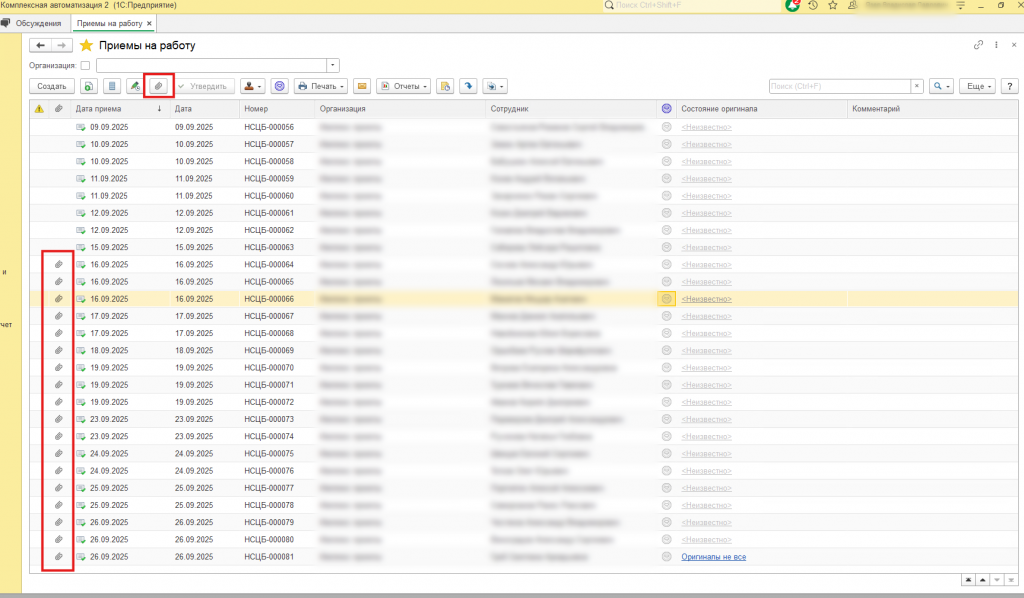Move the list up one row with the up-triangle button
1024x598 pixels.
982,580
